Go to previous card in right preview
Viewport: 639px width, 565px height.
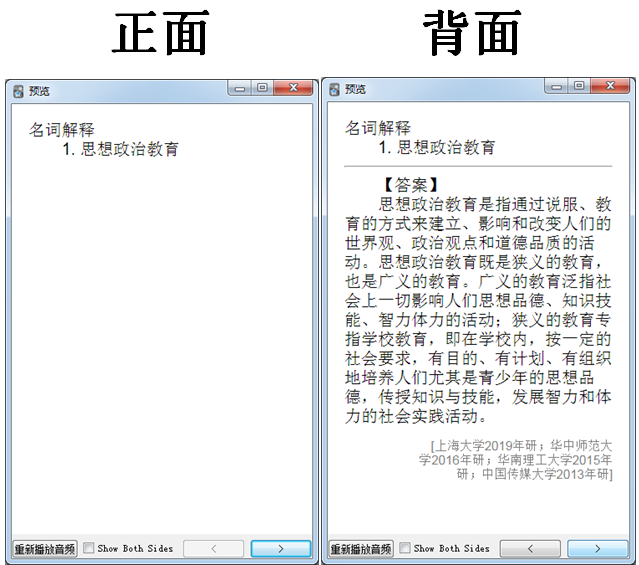530,549
